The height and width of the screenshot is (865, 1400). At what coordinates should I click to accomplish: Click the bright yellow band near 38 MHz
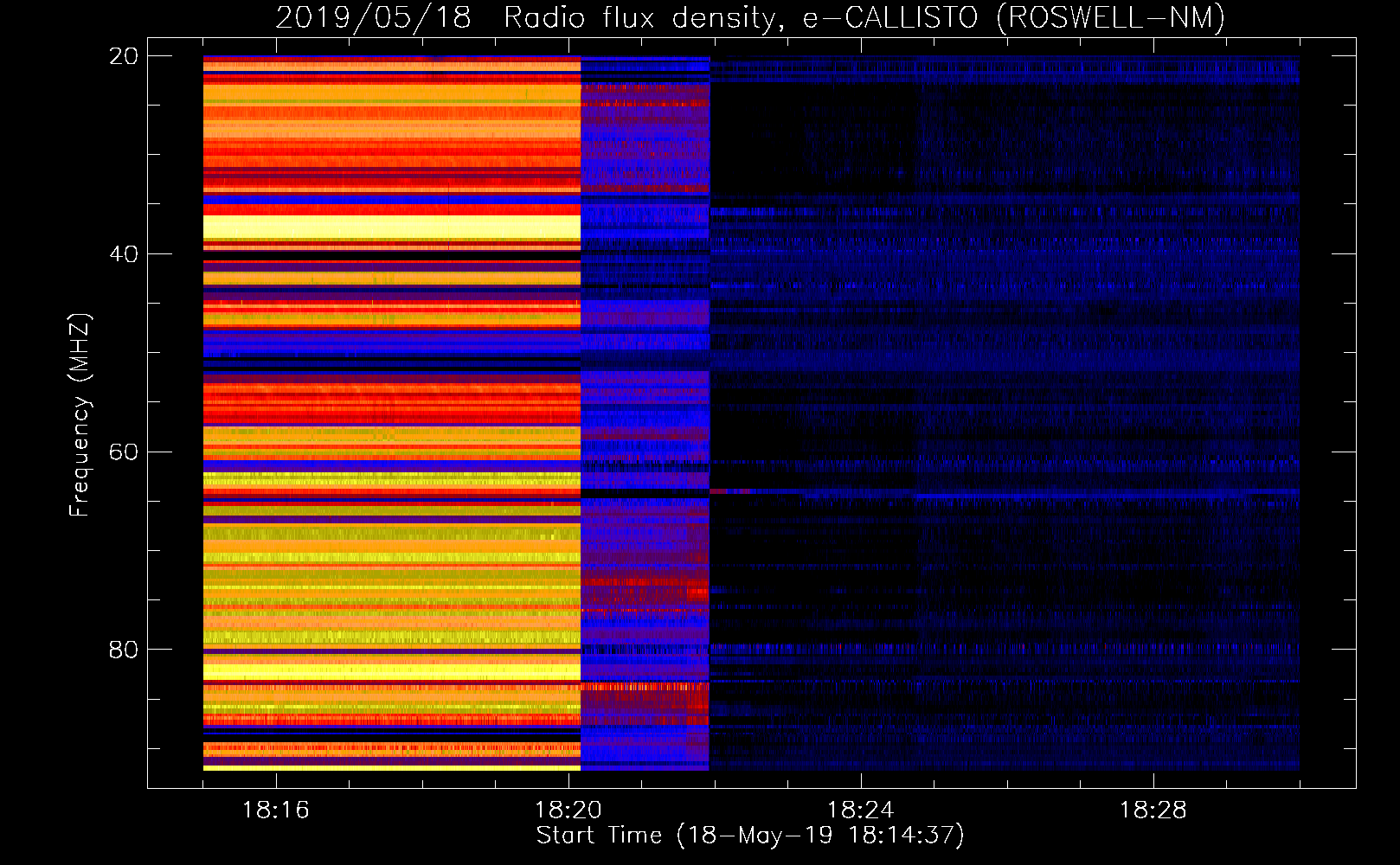pyautogui.click(x=392, y=227)
